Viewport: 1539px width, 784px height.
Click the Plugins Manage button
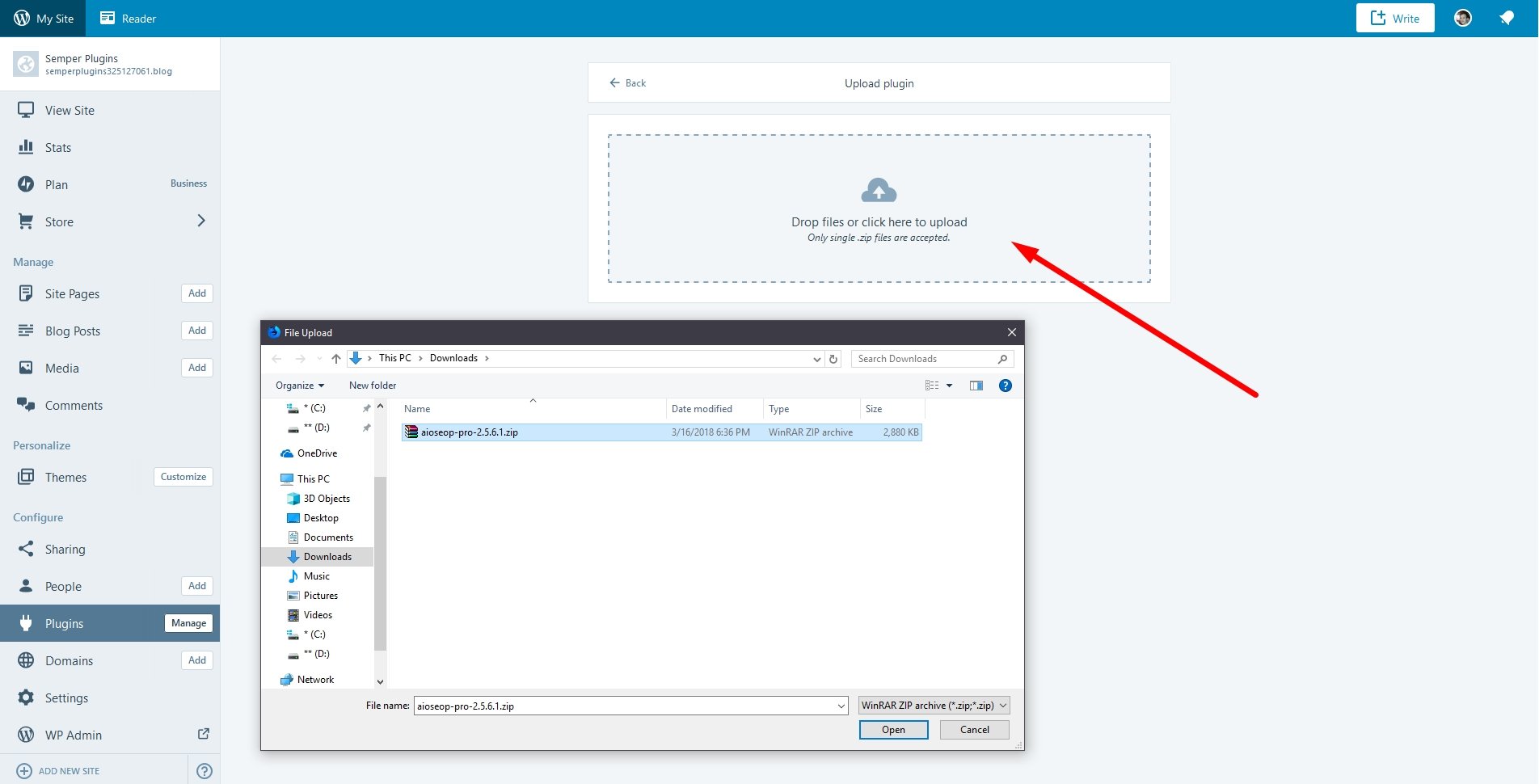(x=188, y=623)
